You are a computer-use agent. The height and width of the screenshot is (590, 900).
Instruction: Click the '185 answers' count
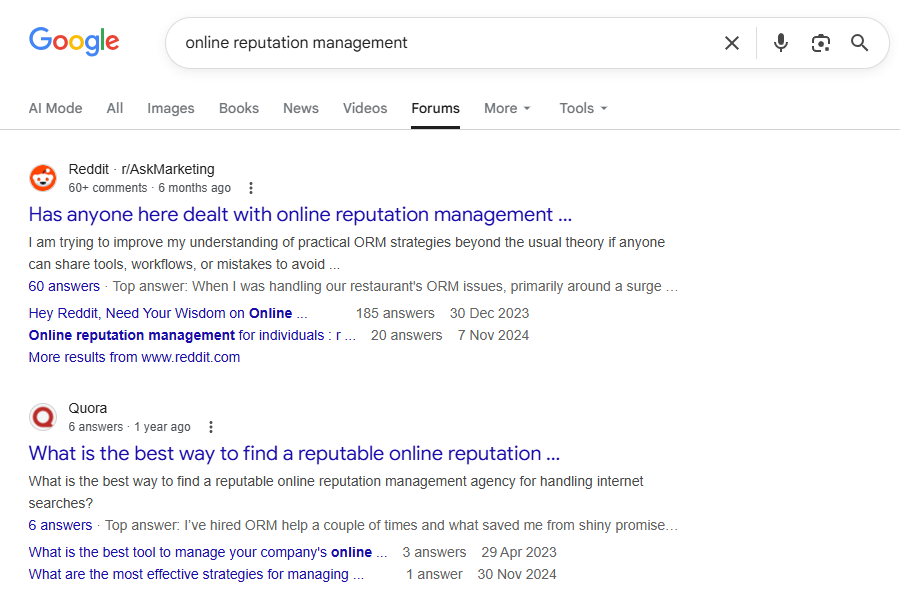pyautogui.click(x=395, y=313)
